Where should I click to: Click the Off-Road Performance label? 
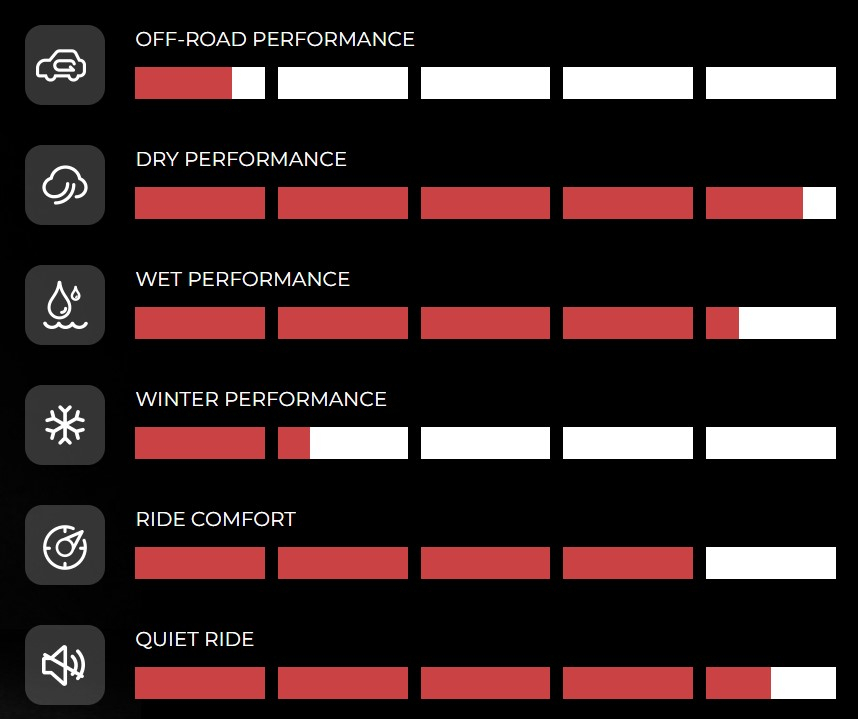[275, 40]
